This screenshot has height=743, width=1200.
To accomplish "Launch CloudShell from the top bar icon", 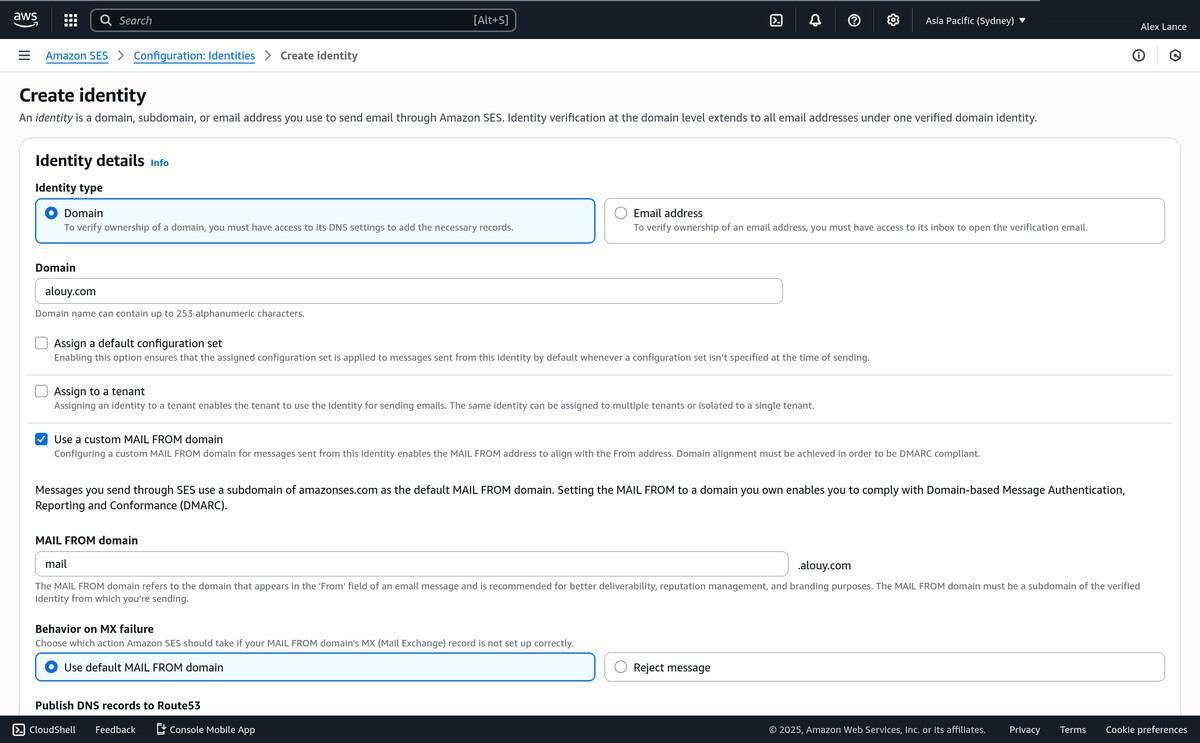I will point(776,20).
